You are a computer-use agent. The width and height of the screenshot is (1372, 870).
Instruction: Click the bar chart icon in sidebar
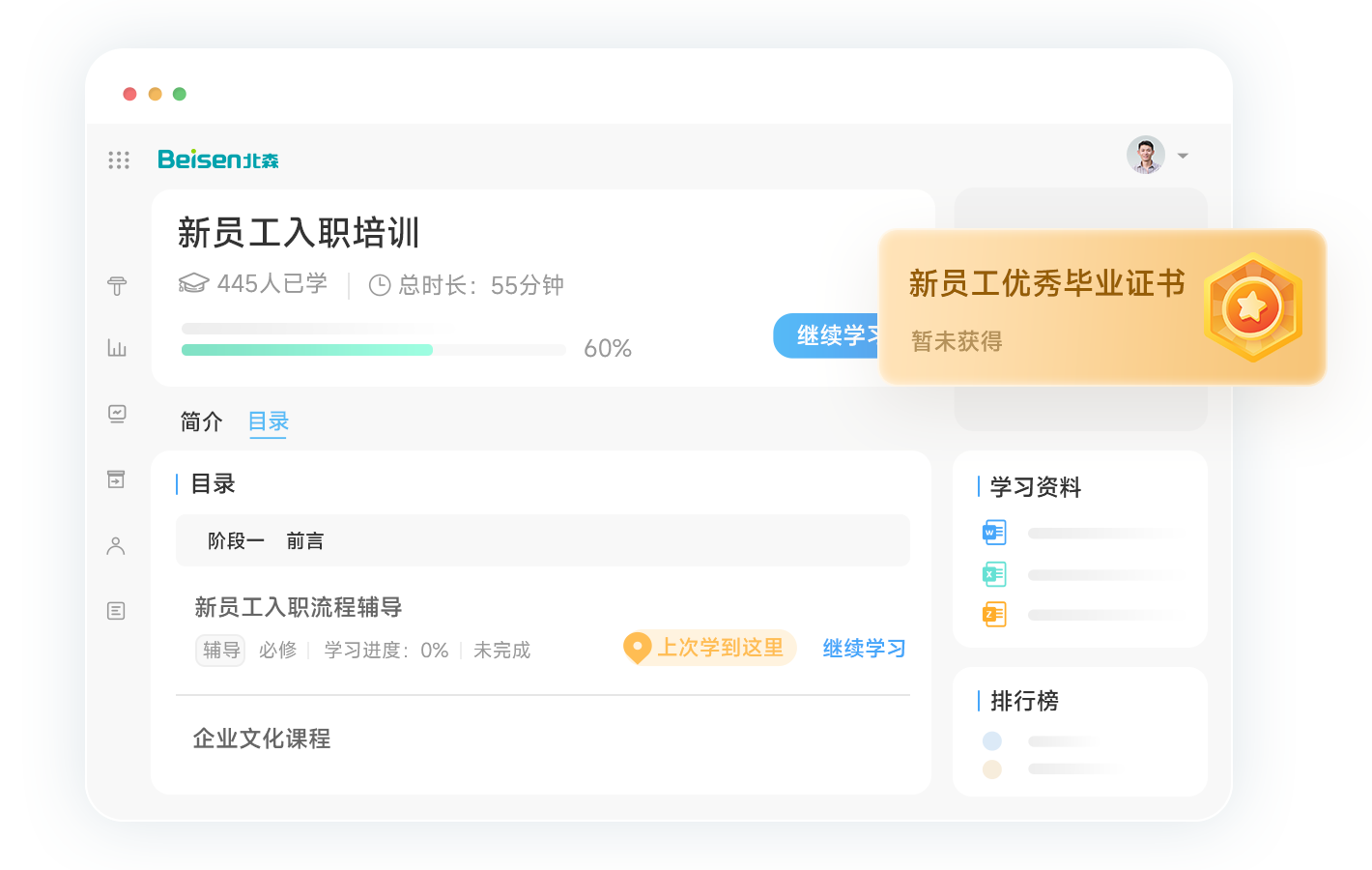coord(117,348)
